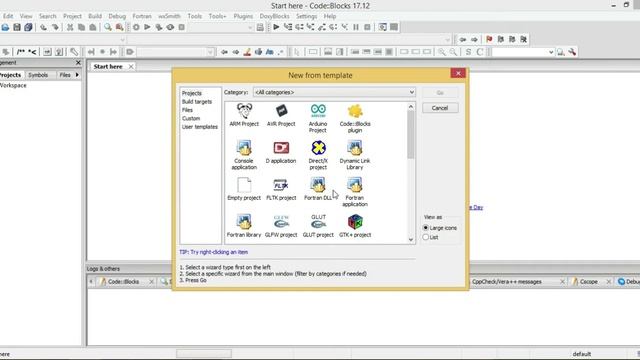Open the Fortran menu
640x360 pixels.
[142, 16]
